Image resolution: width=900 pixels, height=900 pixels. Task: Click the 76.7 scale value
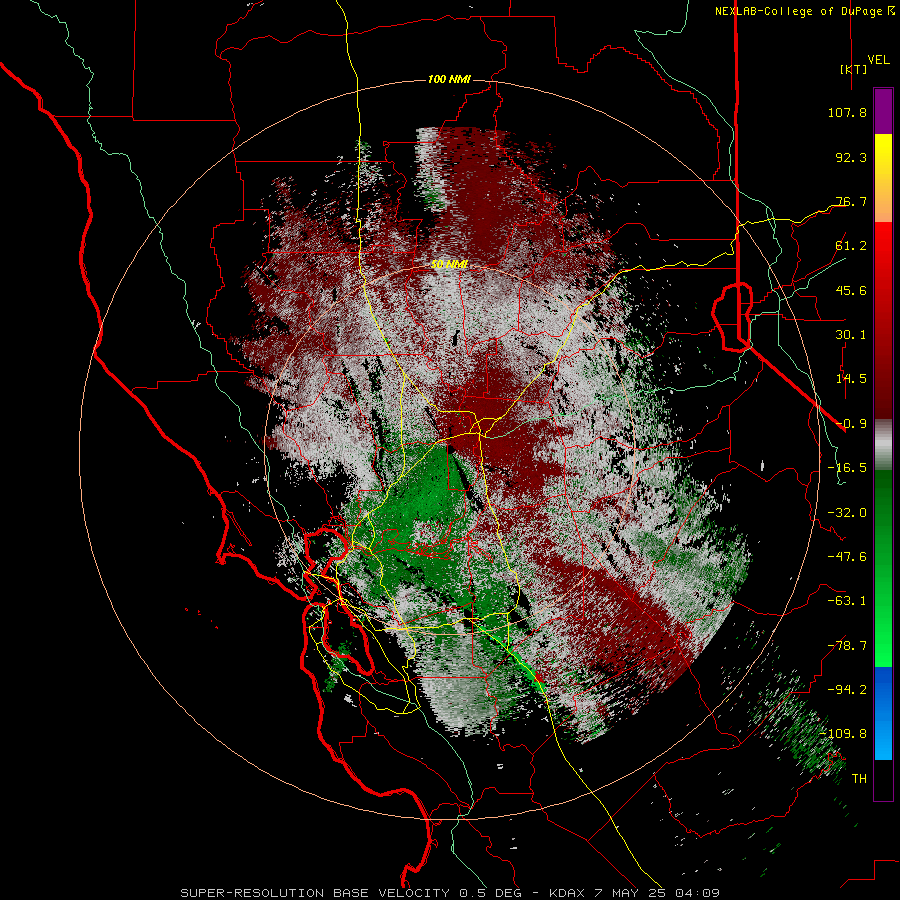click(x=851, y=201)
